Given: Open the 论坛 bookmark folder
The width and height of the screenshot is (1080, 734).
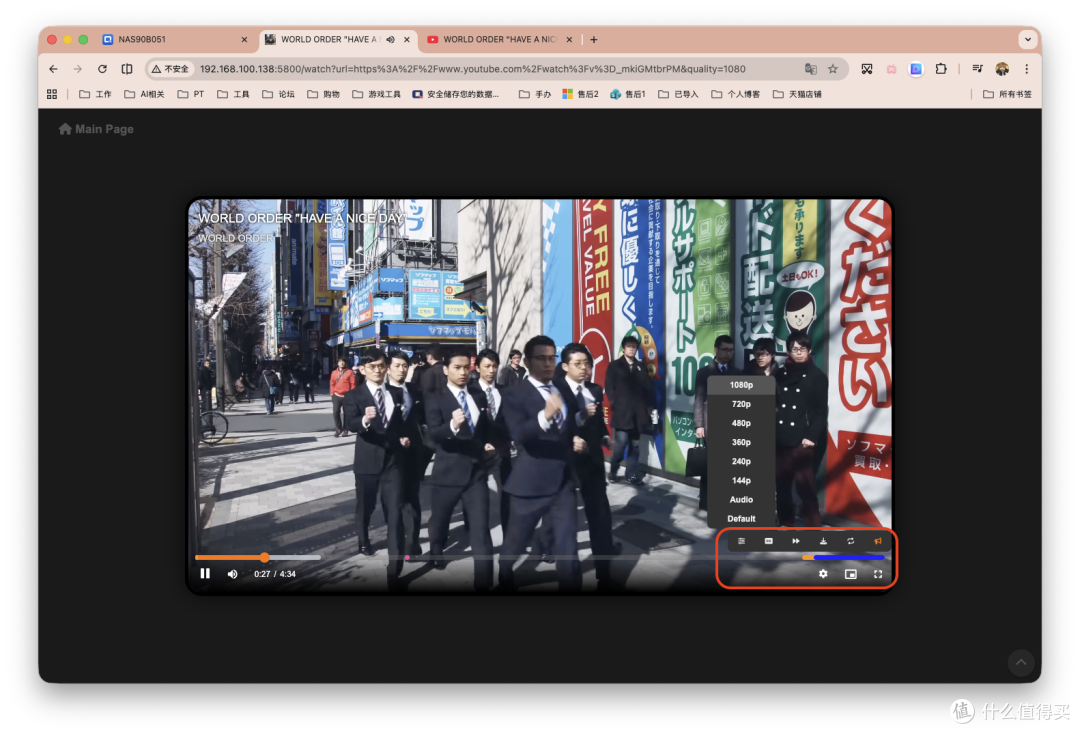Looking at the screenshot, I should pos(278,94).
